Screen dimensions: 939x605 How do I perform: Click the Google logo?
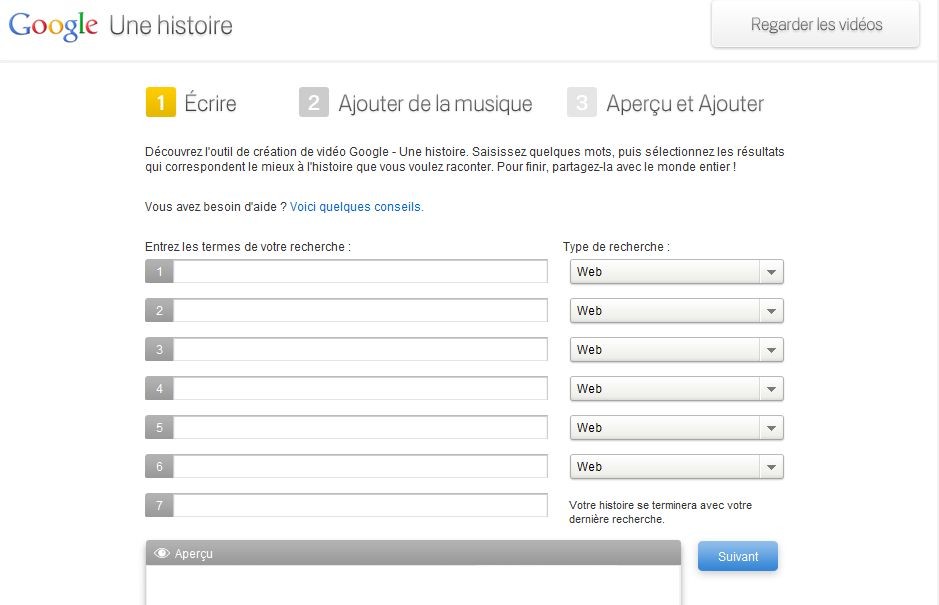53,25
